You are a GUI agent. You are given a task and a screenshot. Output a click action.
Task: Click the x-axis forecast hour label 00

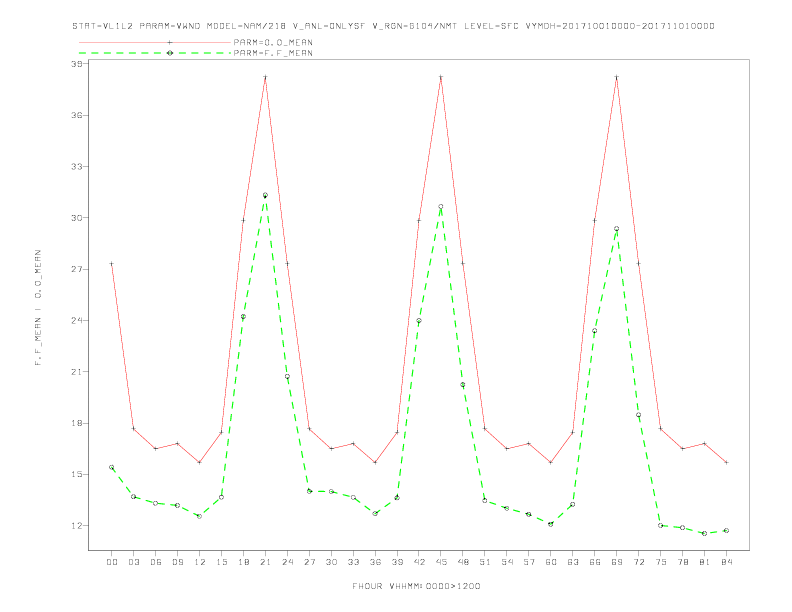coord(112,562)
